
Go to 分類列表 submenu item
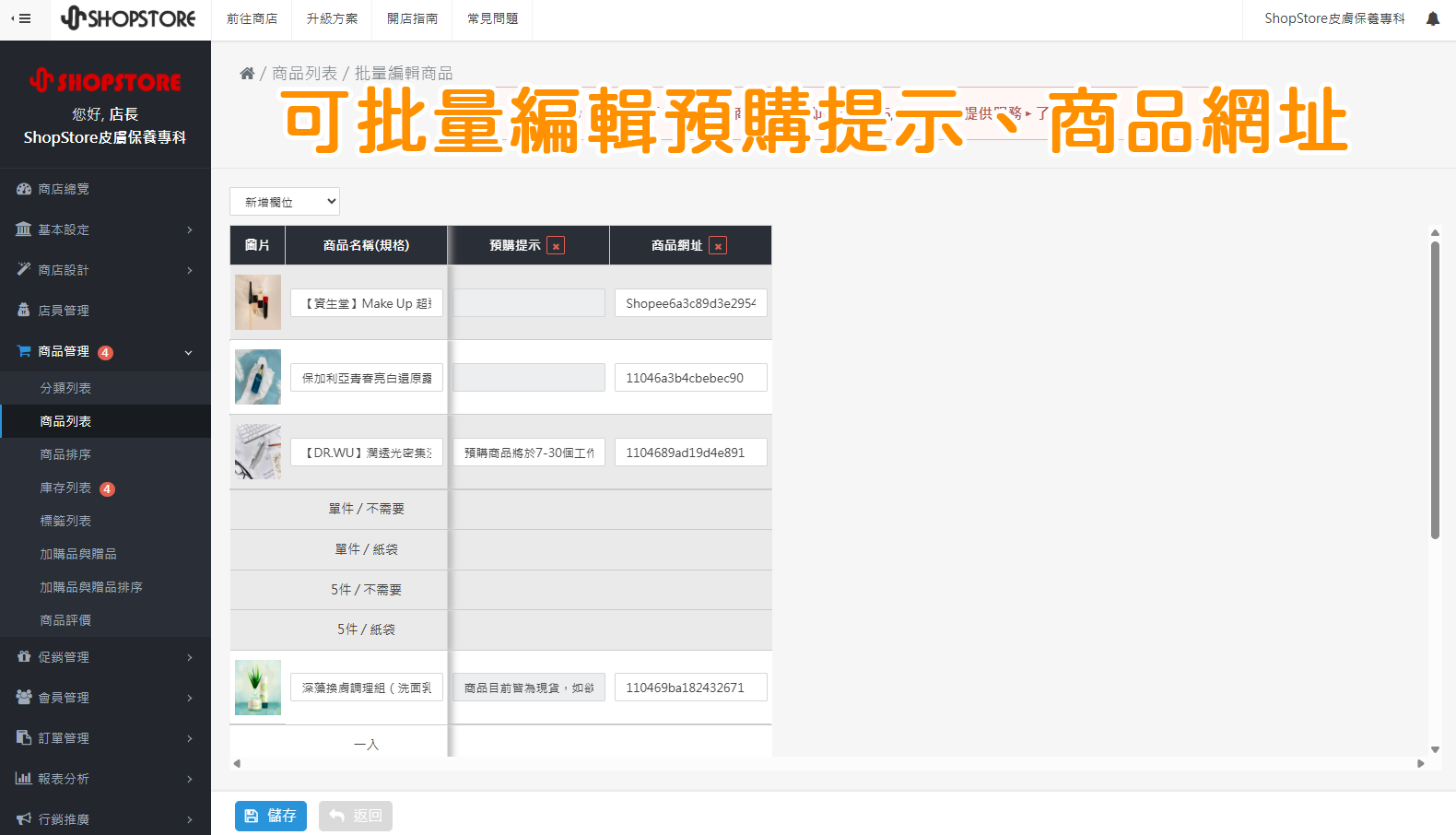coord(105,388)
